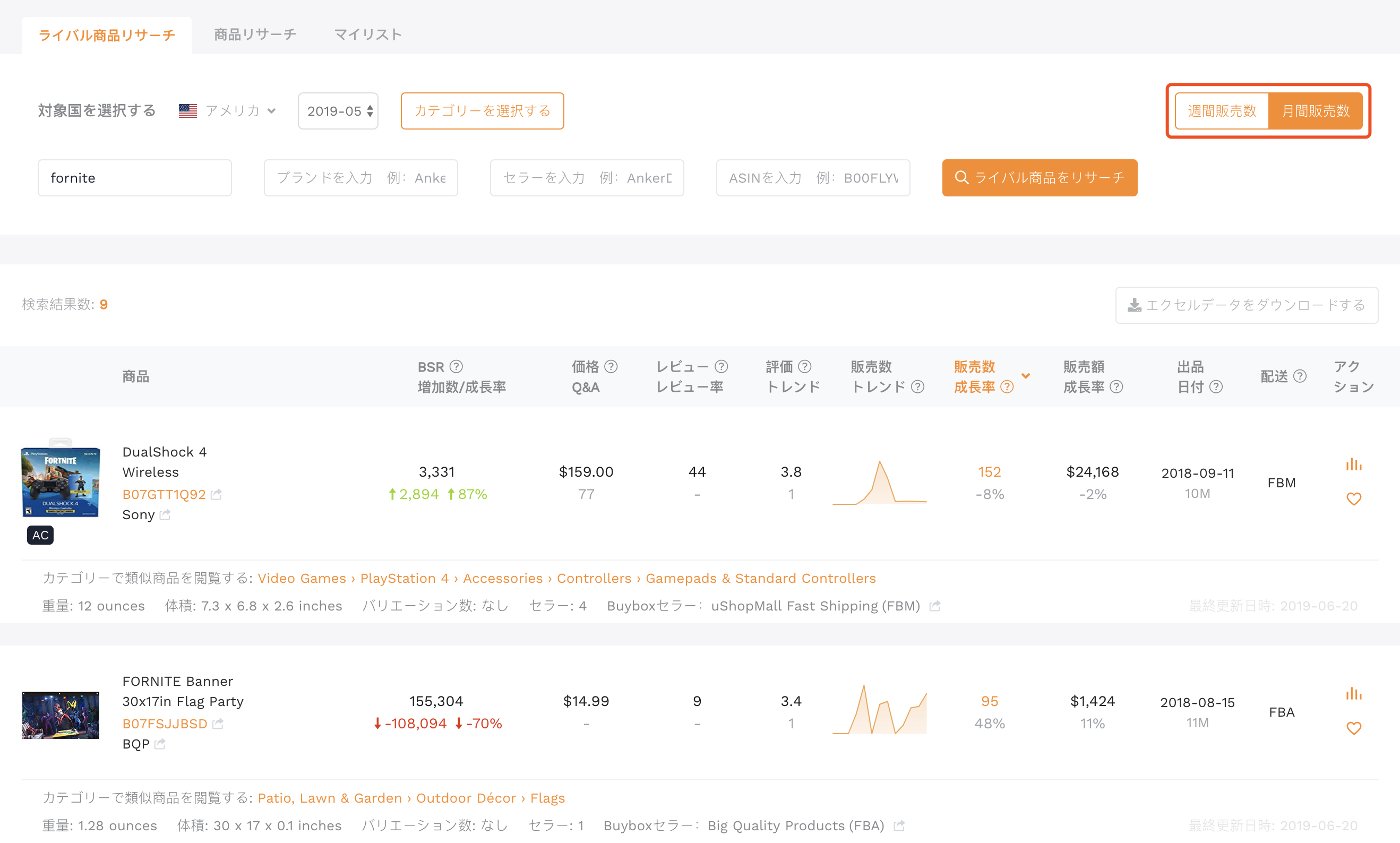Switch to 月間販売数 monthly sales view
The width and height of the screenshot is (1400, 843).
point(1316,111)
